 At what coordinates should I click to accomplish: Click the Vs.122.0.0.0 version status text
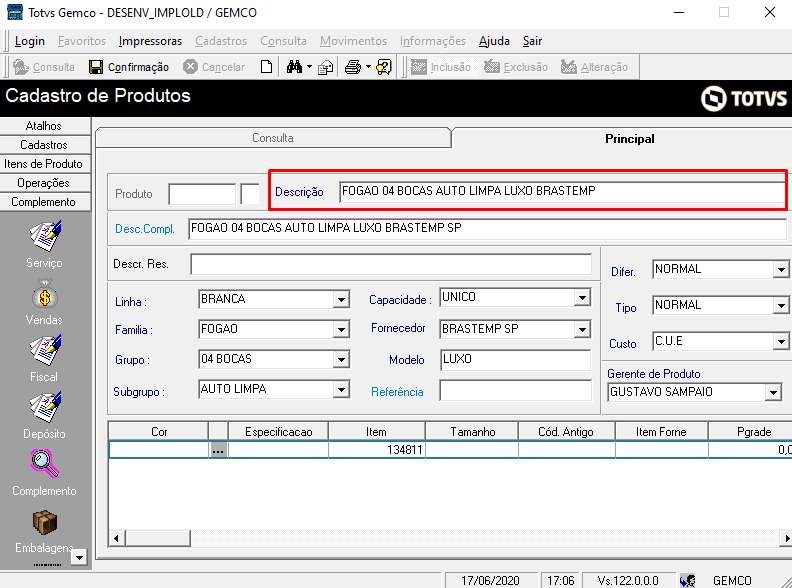[628, 581]
